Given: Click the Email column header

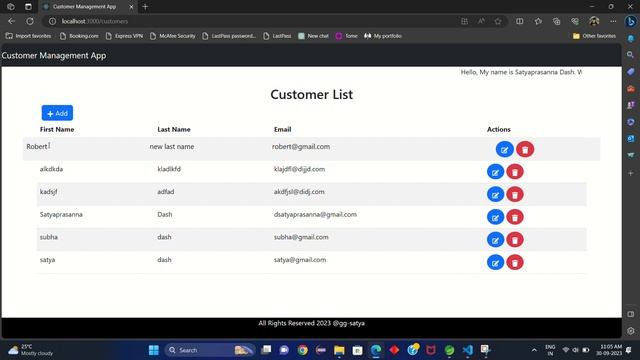Looking at the screenshot, I should (282, 129).
